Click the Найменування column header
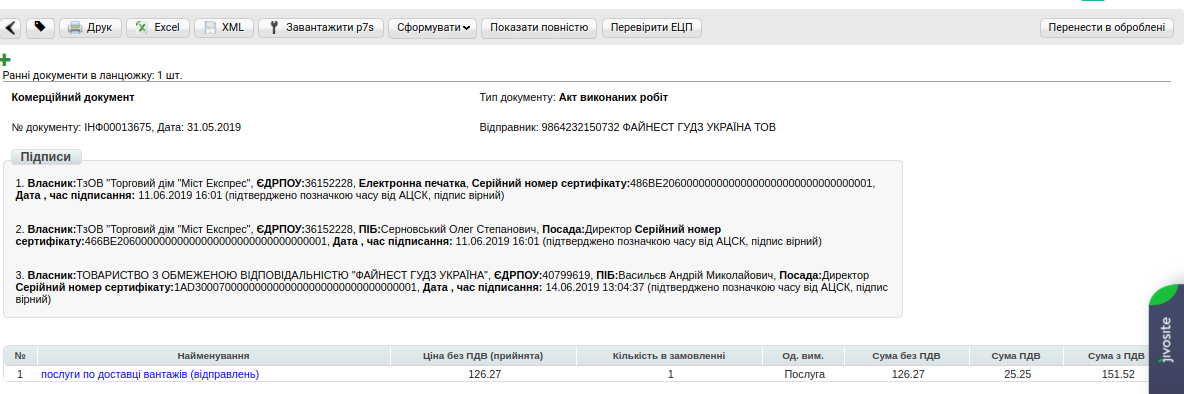This screenshot has height=394, width=1184. (x=214, y=356)
